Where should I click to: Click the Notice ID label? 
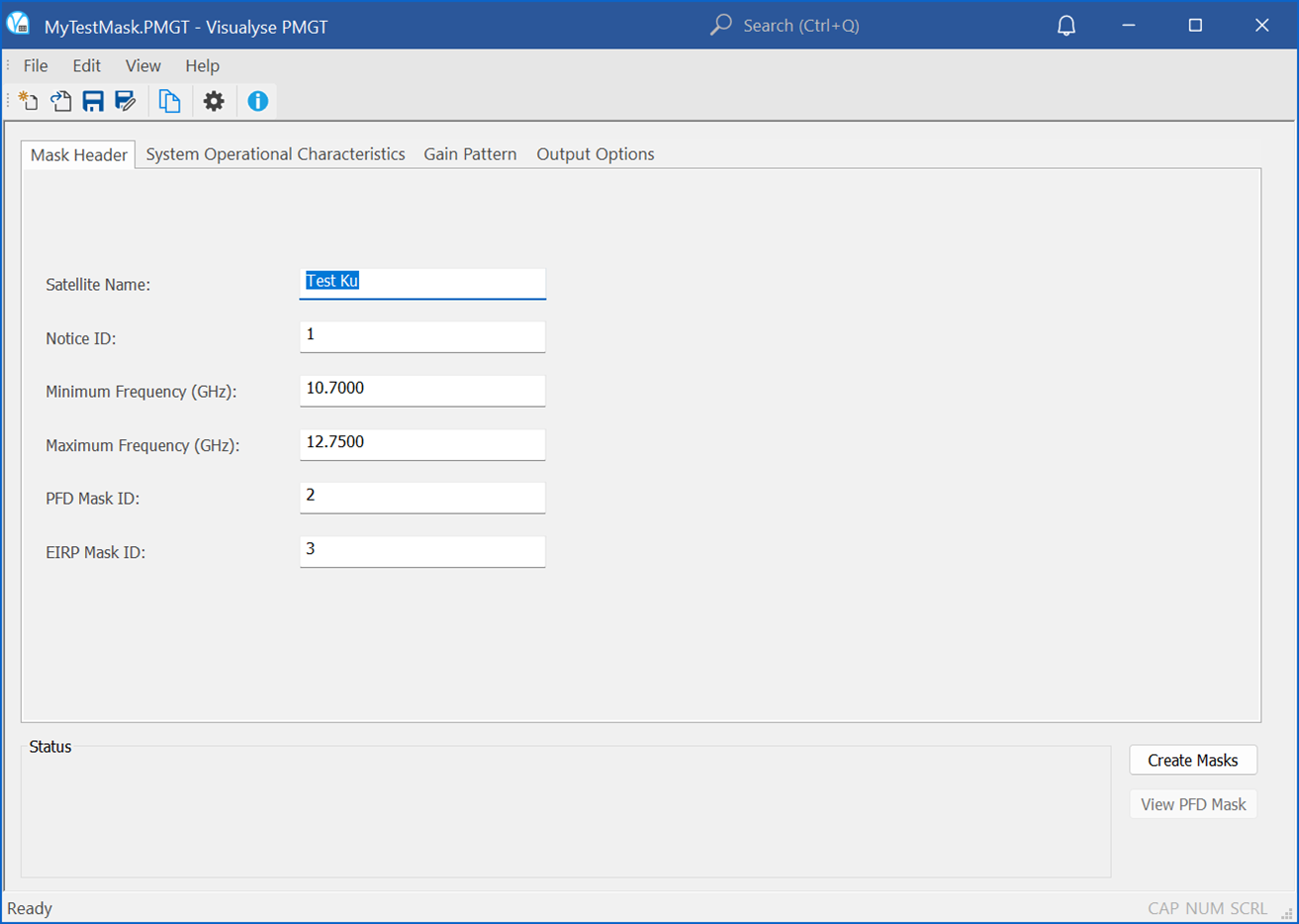[x=81, y=338]
